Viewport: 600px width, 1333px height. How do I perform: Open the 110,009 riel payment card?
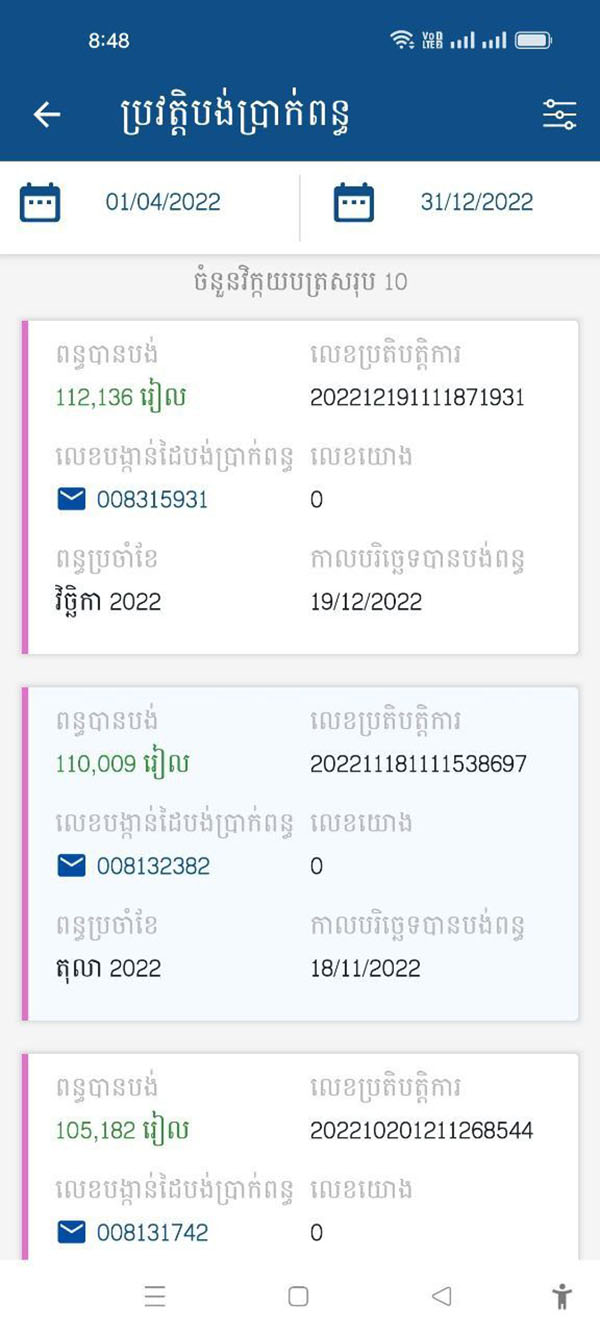tap(300, 853)
